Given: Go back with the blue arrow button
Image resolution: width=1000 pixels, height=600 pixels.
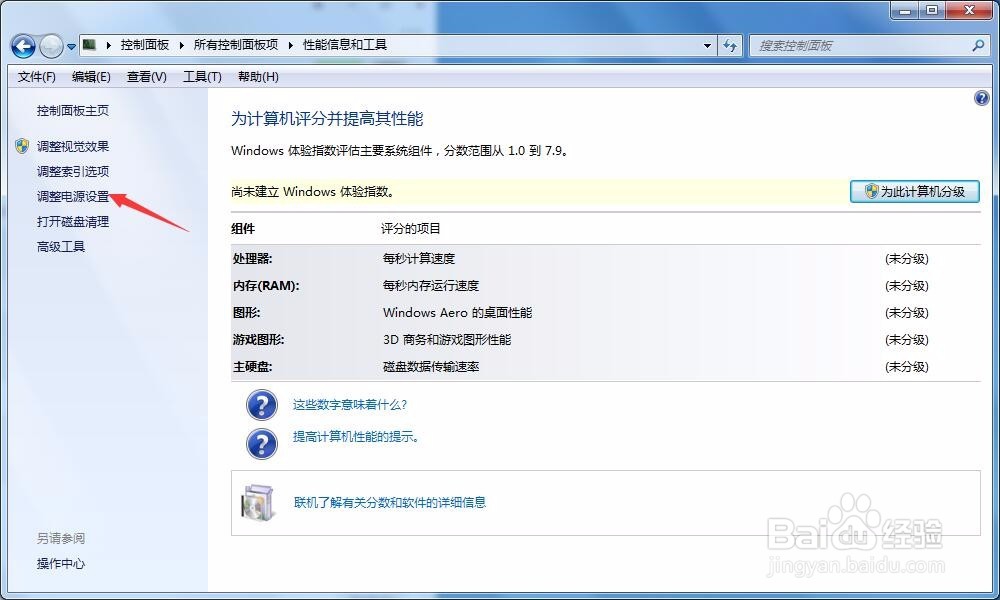Looking at the screenshot, I should tap(24, 46).
